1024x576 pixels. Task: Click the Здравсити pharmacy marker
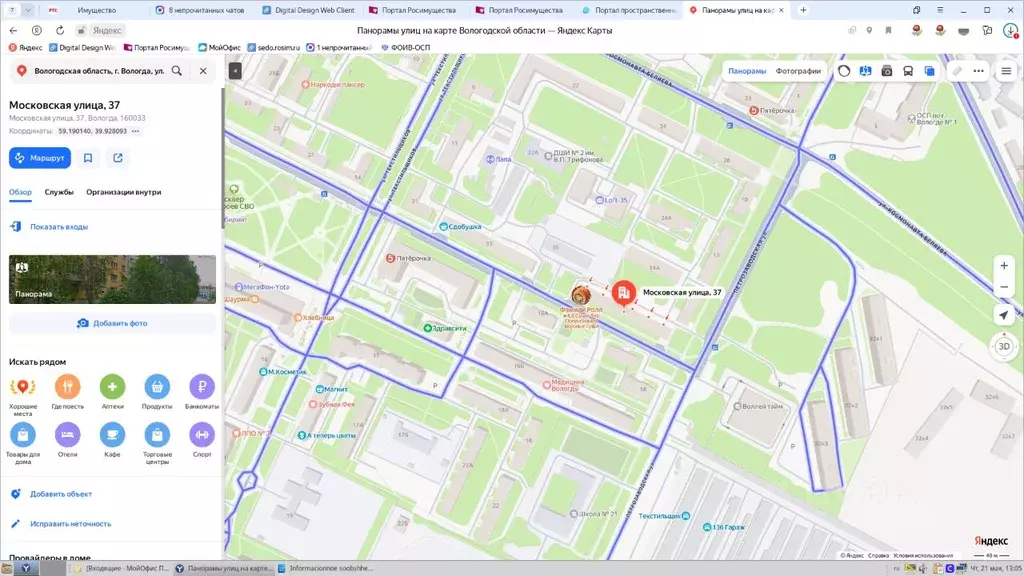tap(428, 328)
